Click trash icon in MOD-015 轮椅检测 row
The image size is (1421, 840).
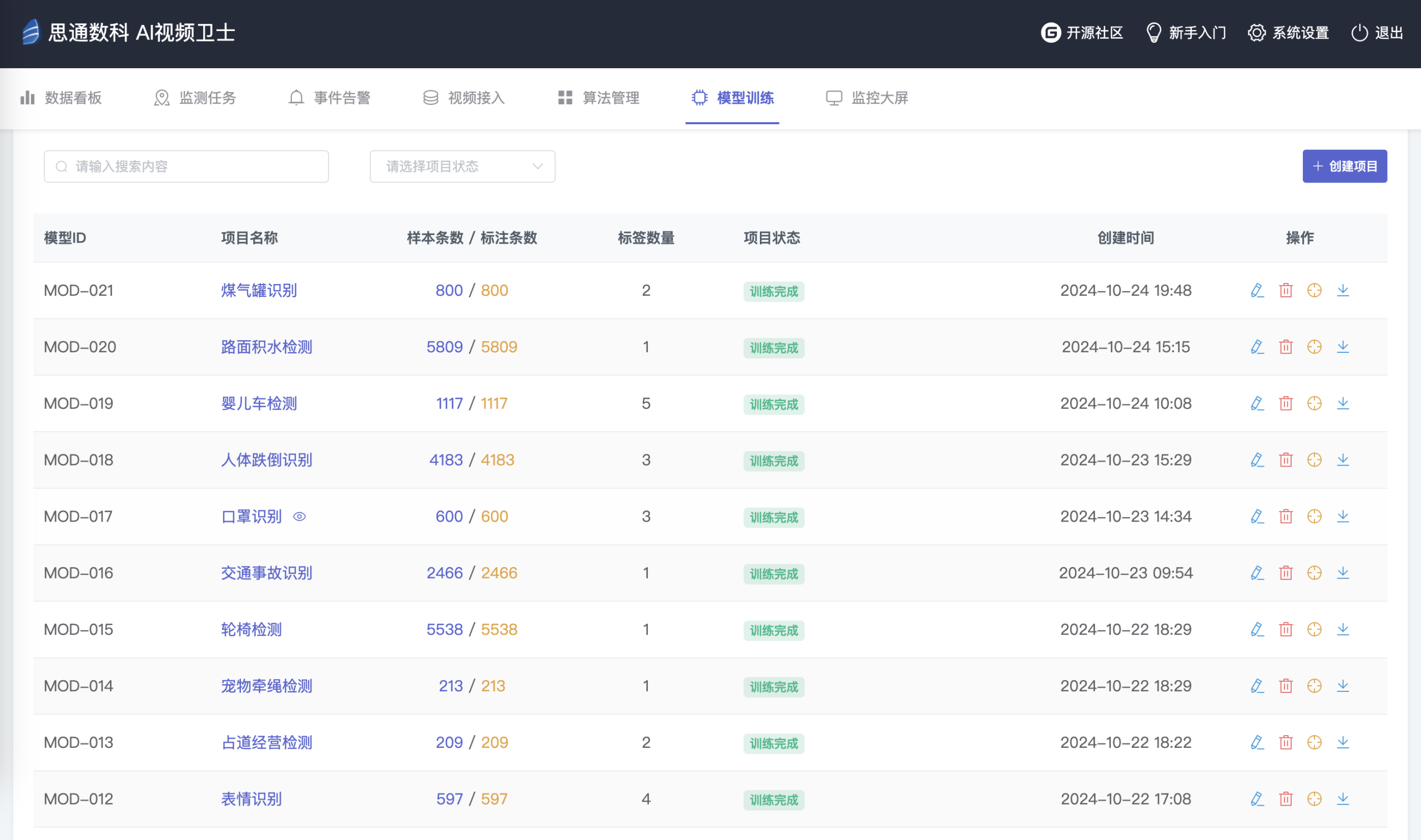point(1286,629)
